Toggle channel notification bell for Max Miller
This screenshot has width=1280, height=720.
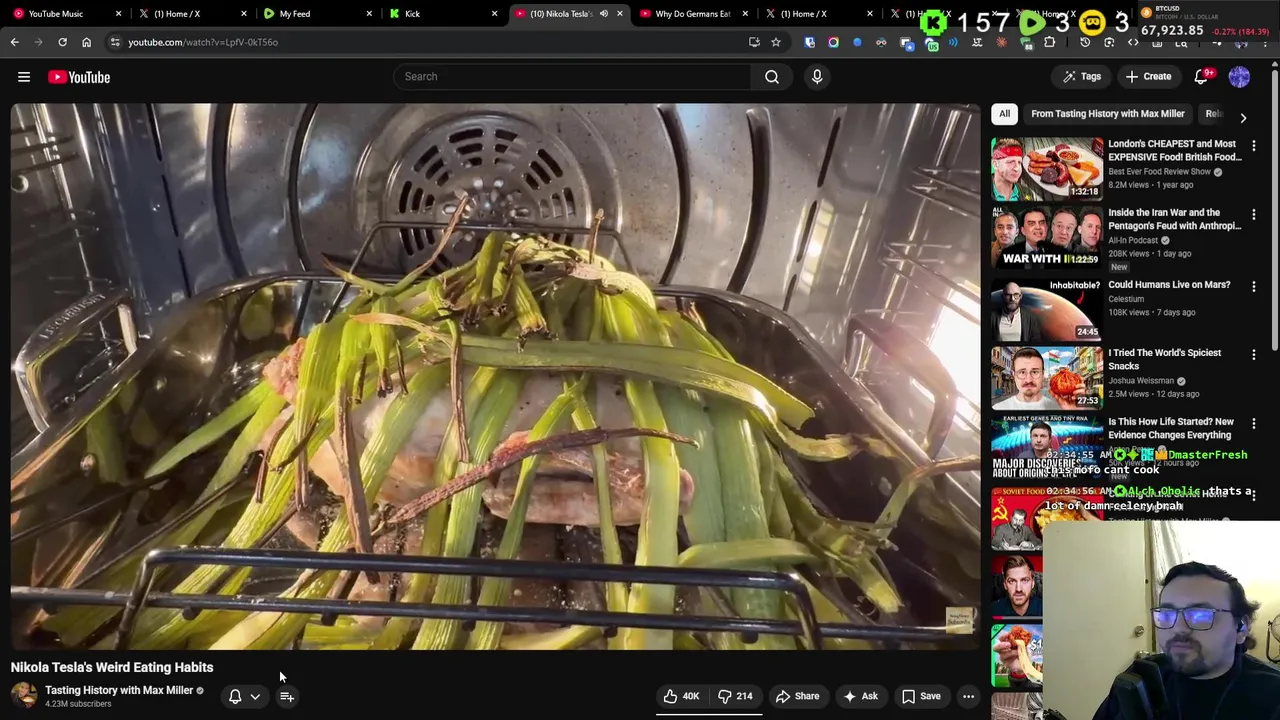pyautogui.click(x=235, y=696)
